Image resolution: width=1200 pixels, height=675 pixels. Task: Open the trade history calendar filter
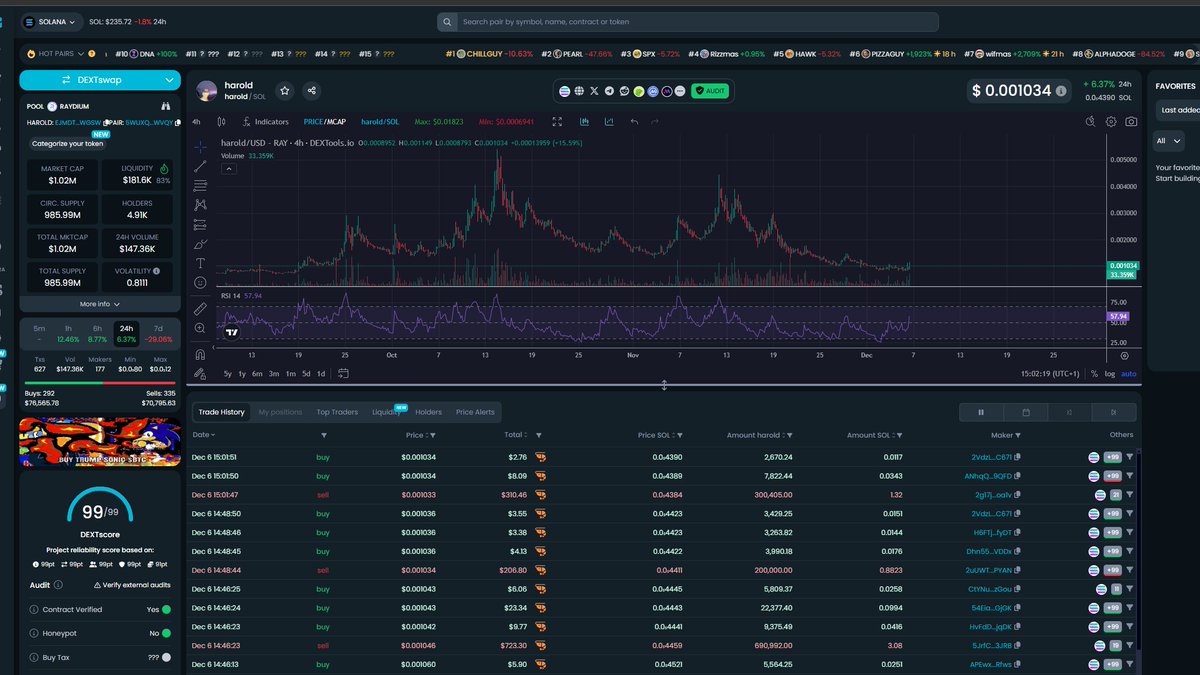pos(1026,412)
